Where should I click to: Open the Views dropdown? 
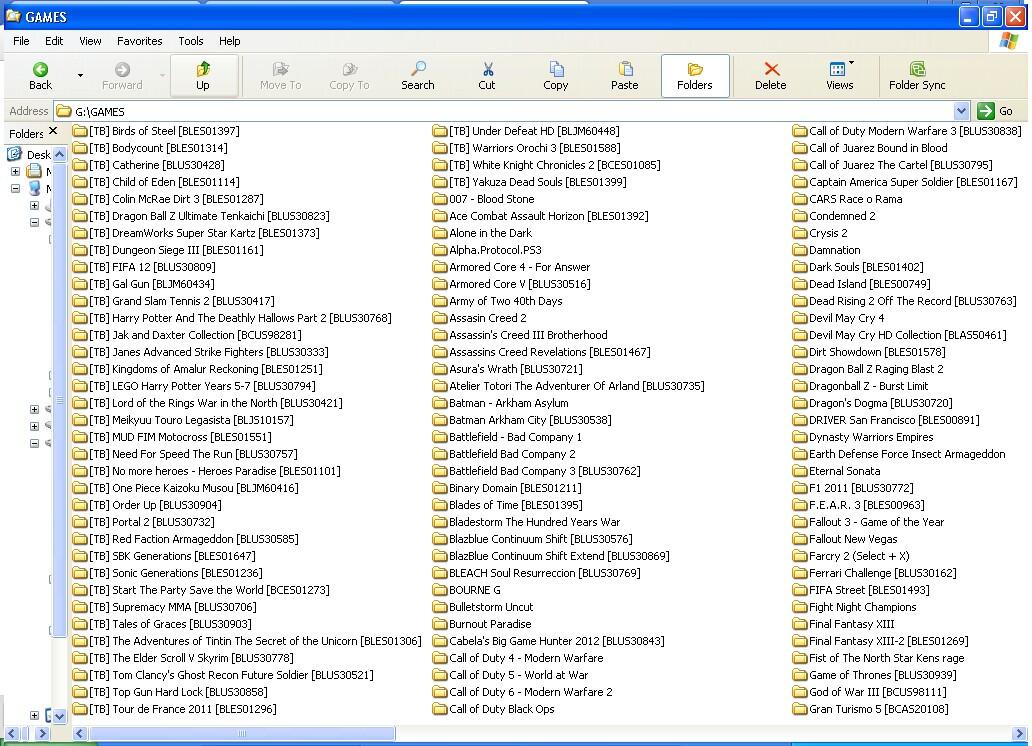pyautogui.click(x=840, y=76)
